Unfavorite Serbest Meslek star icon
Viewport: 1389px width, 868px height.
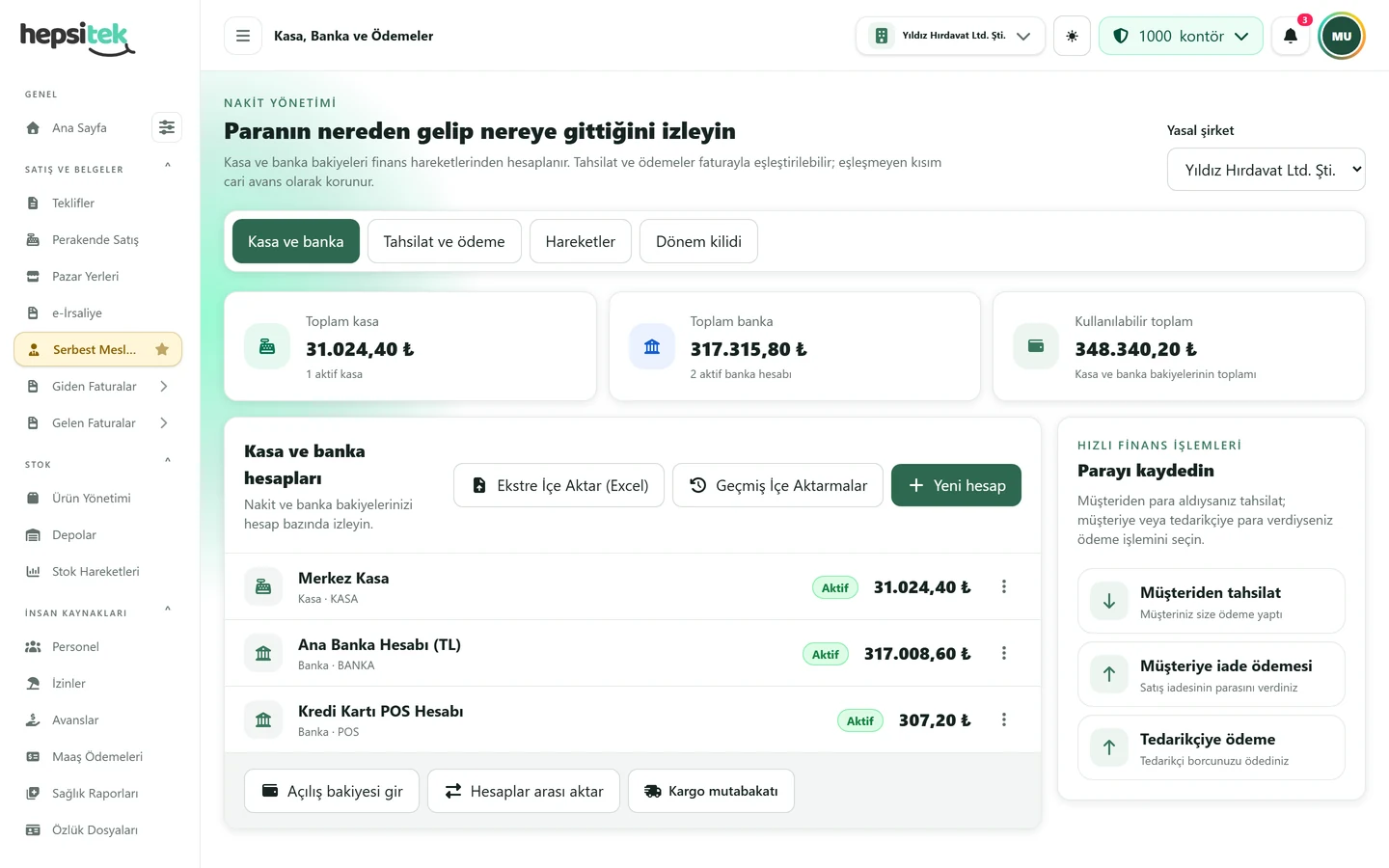[162, 349]
